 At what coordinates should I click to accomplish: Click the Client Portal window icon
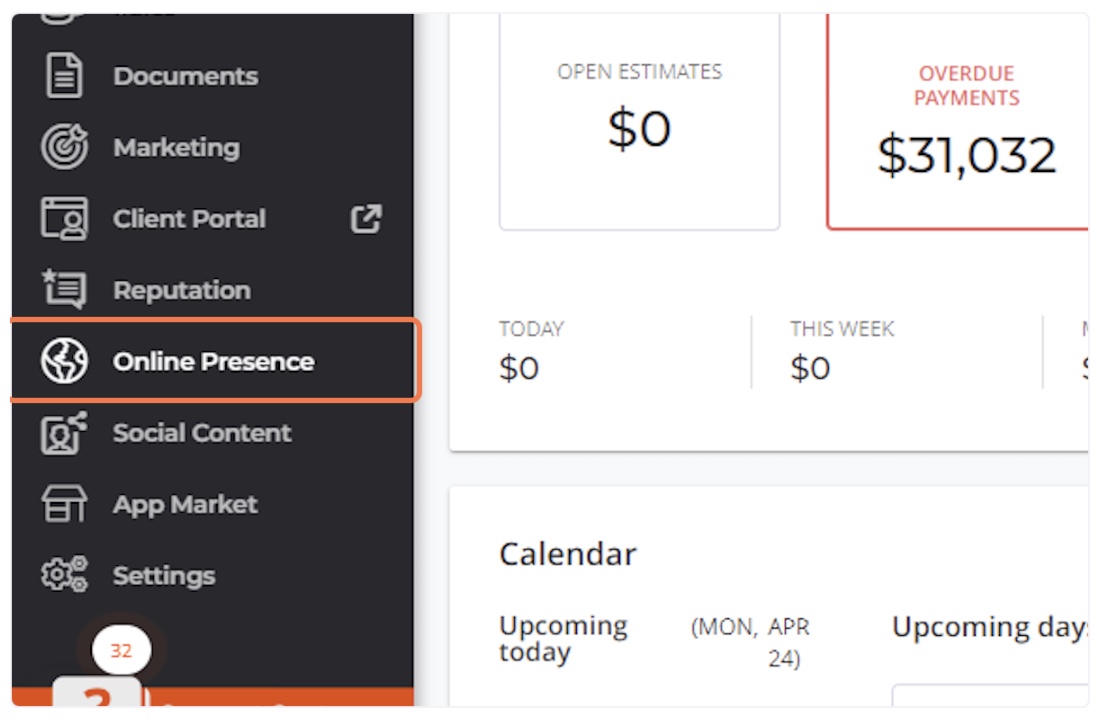(64, 219)
